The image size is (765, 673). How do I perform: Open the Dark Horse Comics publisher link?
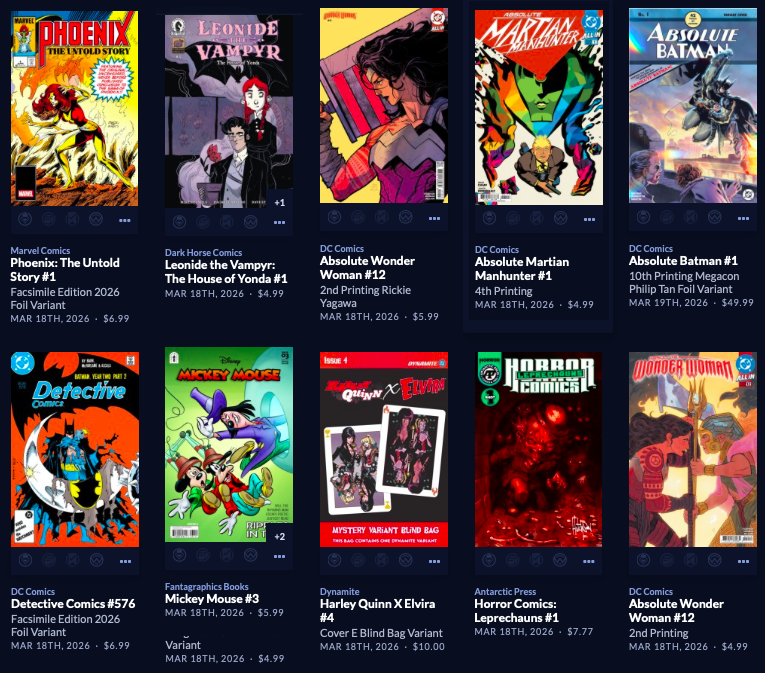203,252
